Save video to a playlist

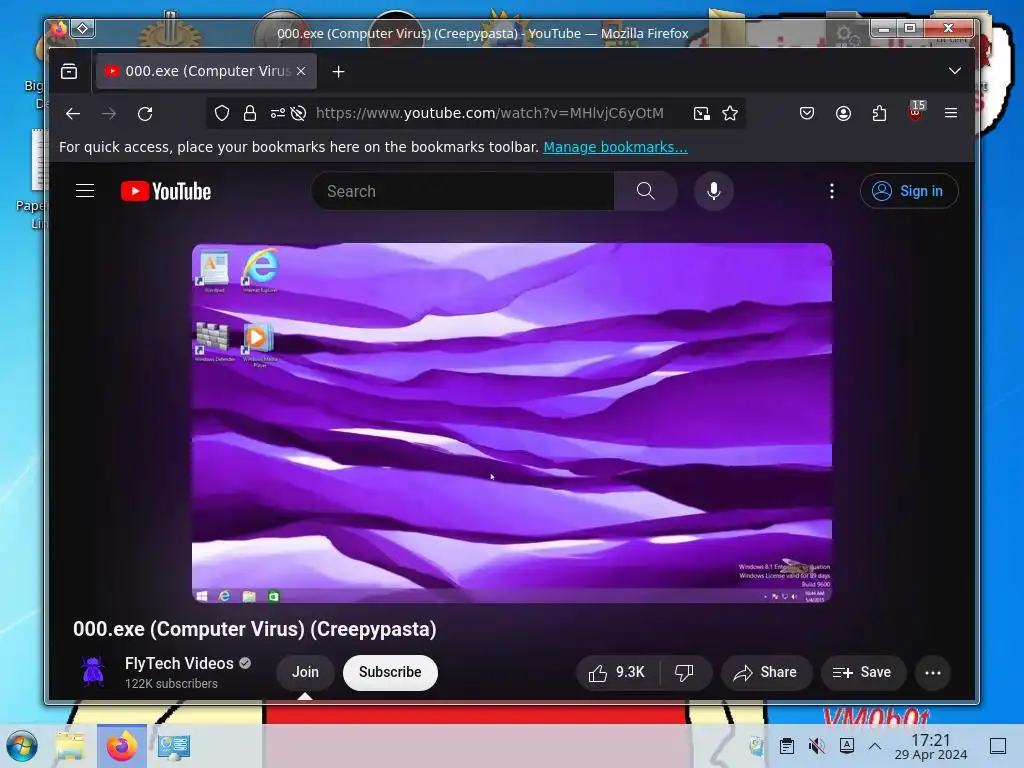862,673
